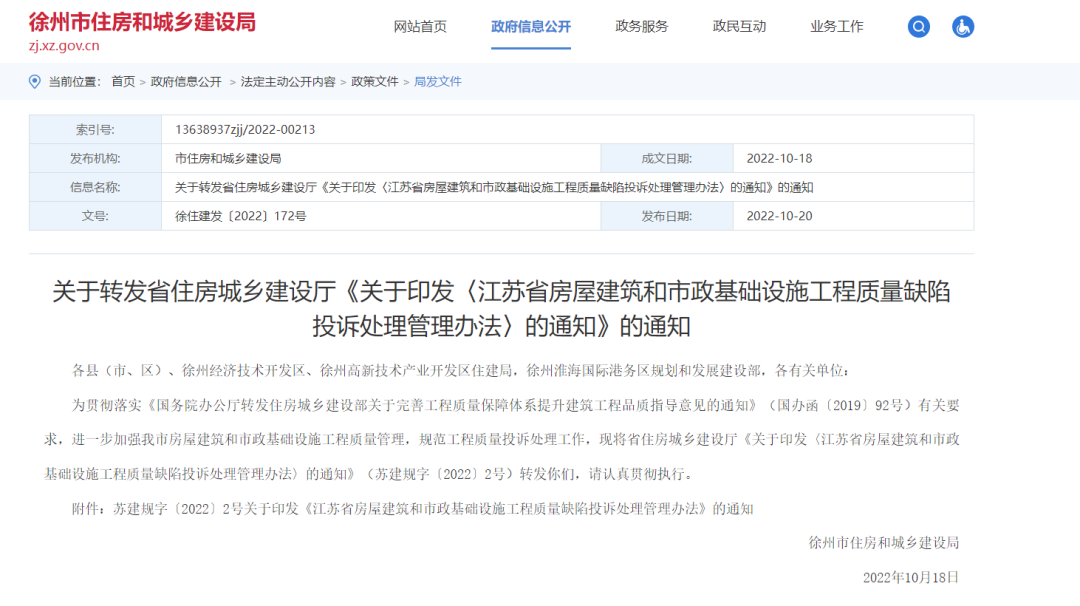Image resolution: width=1080 pixels, height=606 pixels.
Task: Click the 成文日期 label cell
Action: [667, 158]
